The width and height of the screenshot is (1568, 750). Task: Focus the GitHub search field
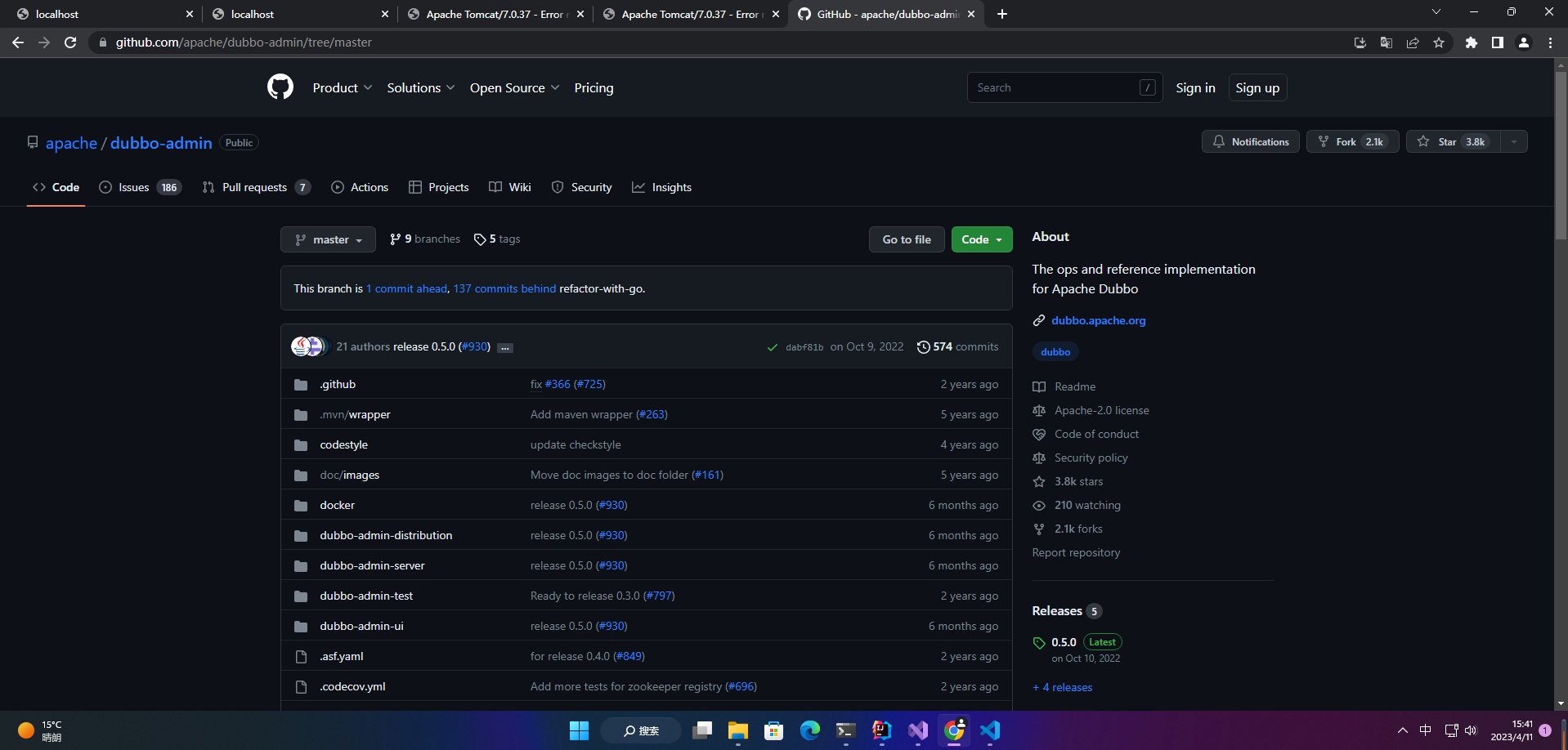click(x=1064, y=87)
